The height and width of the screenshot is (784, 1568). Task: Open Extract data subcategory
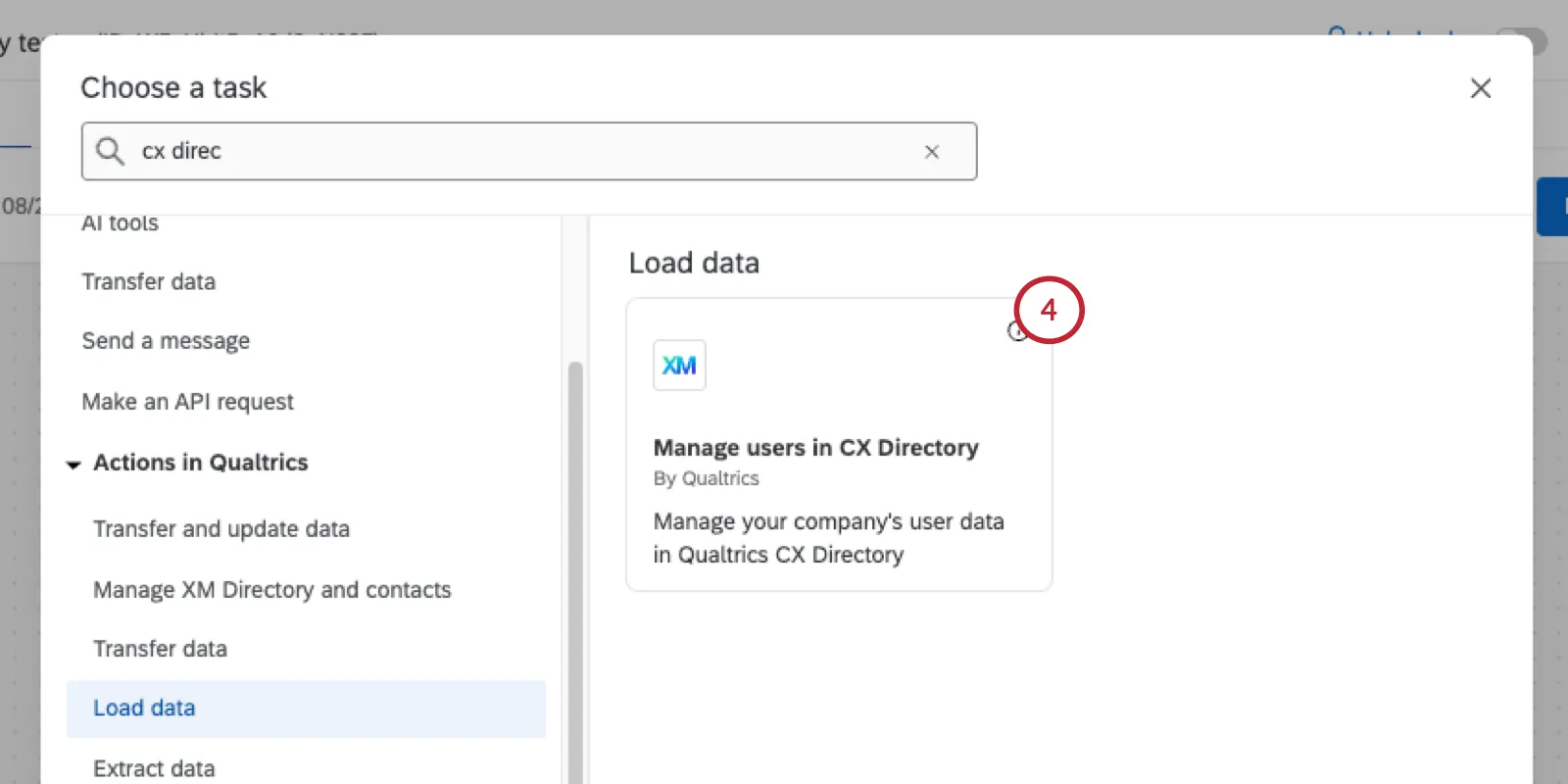coord(154,768)
